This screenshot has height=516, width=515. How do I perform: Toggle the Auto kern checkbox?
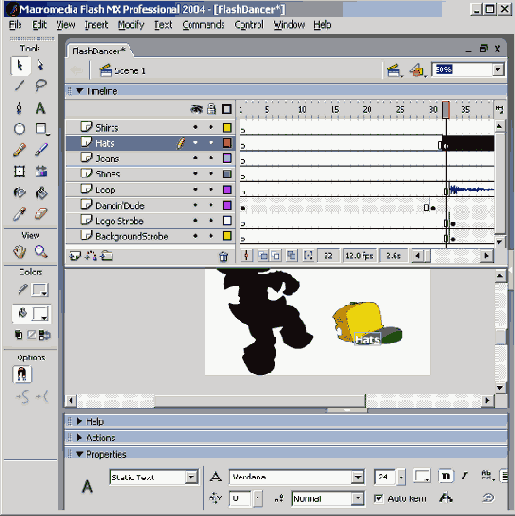(x=378, y=498)
